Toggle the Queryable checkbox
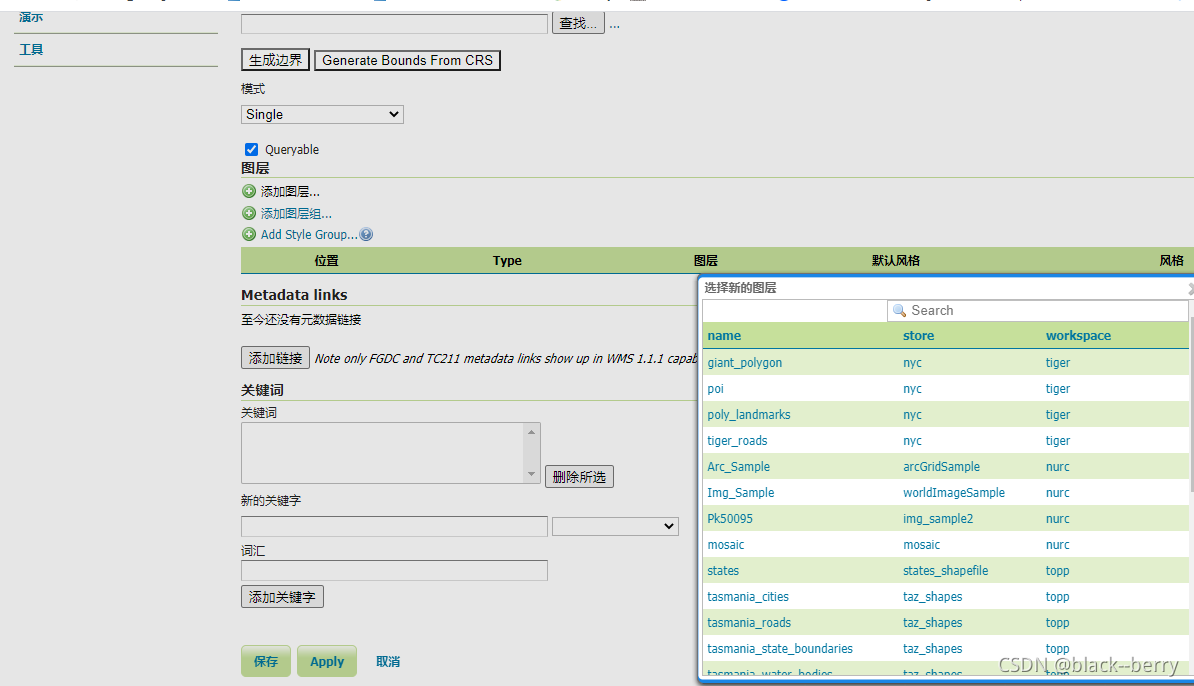This screenshot has height=686, width=1194. (x=251, y=149)
